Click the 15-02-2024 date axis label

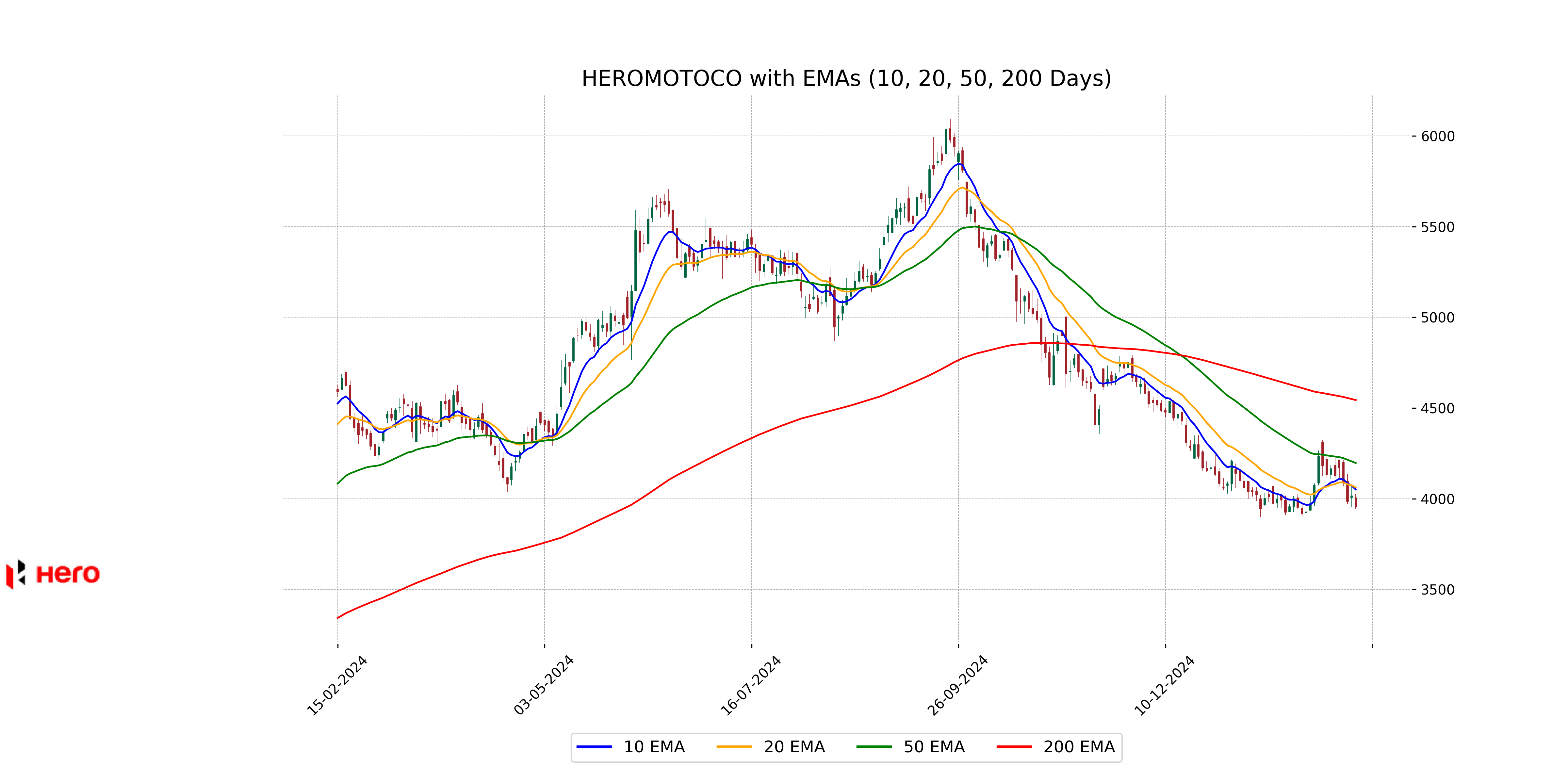pyautogui.click(x=337, y=685)
